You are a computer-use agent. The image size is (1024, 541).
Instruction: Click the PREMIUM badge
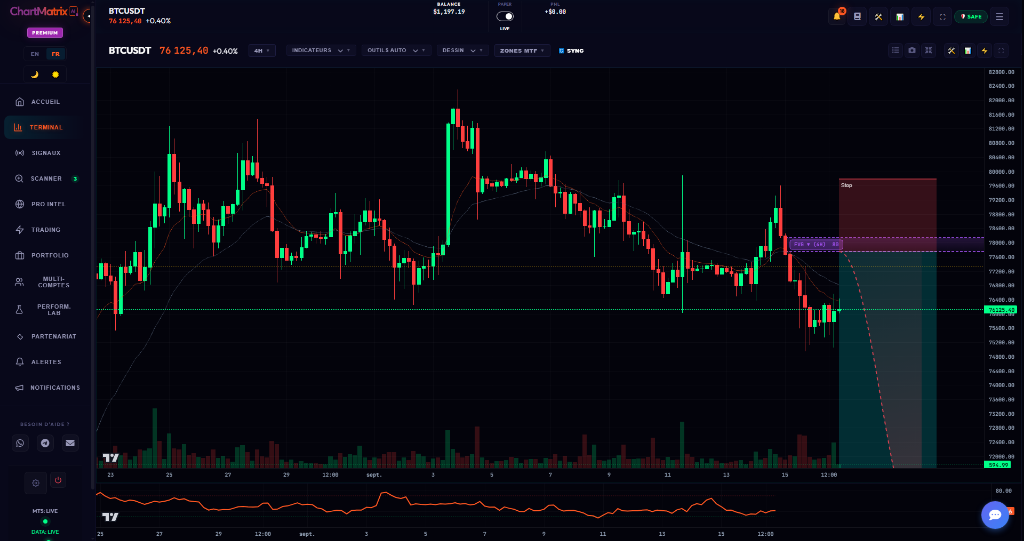pyautogui.click(x=45, y=33)
